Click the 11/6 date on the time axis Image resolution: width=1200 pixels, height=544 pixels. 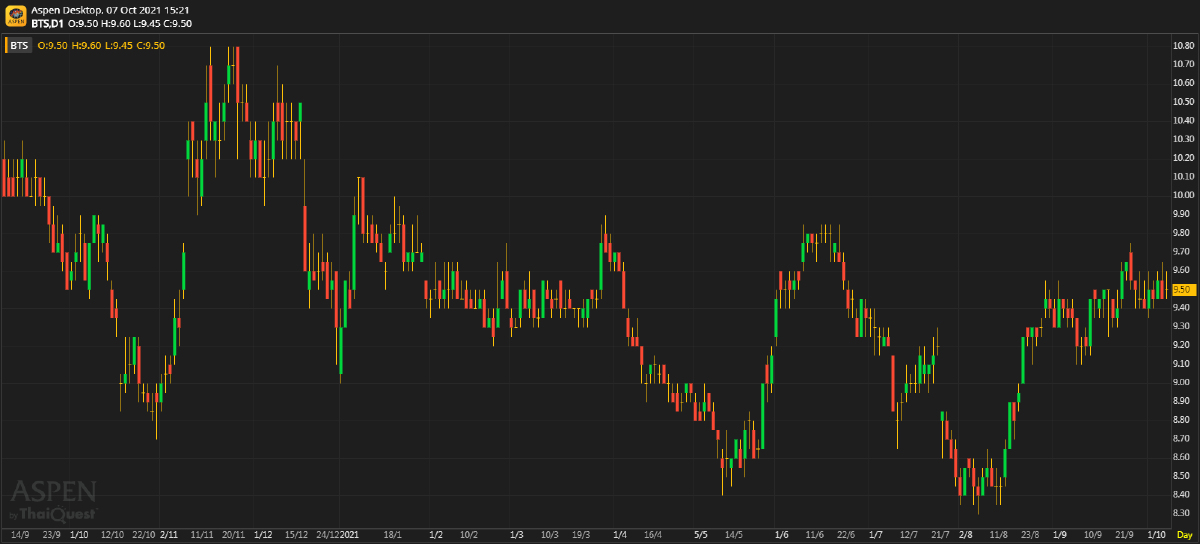[x=814, y=535]
